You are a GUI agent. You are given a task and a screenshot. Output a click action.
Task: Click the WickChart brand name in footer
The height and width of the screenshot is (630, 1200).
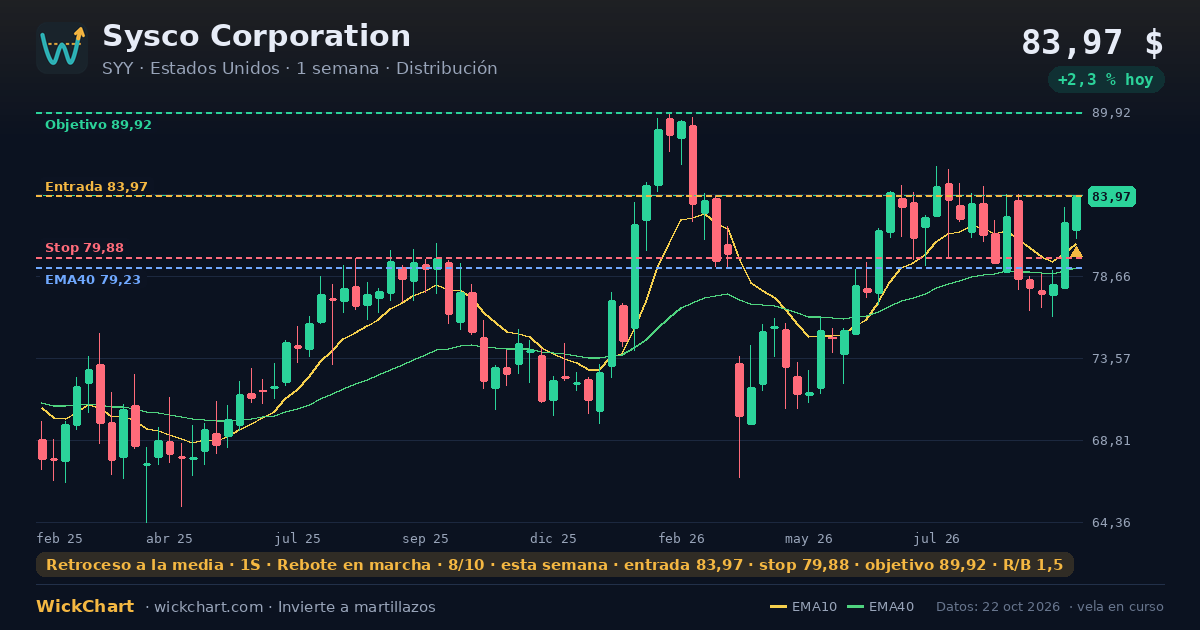click(85, 607)
